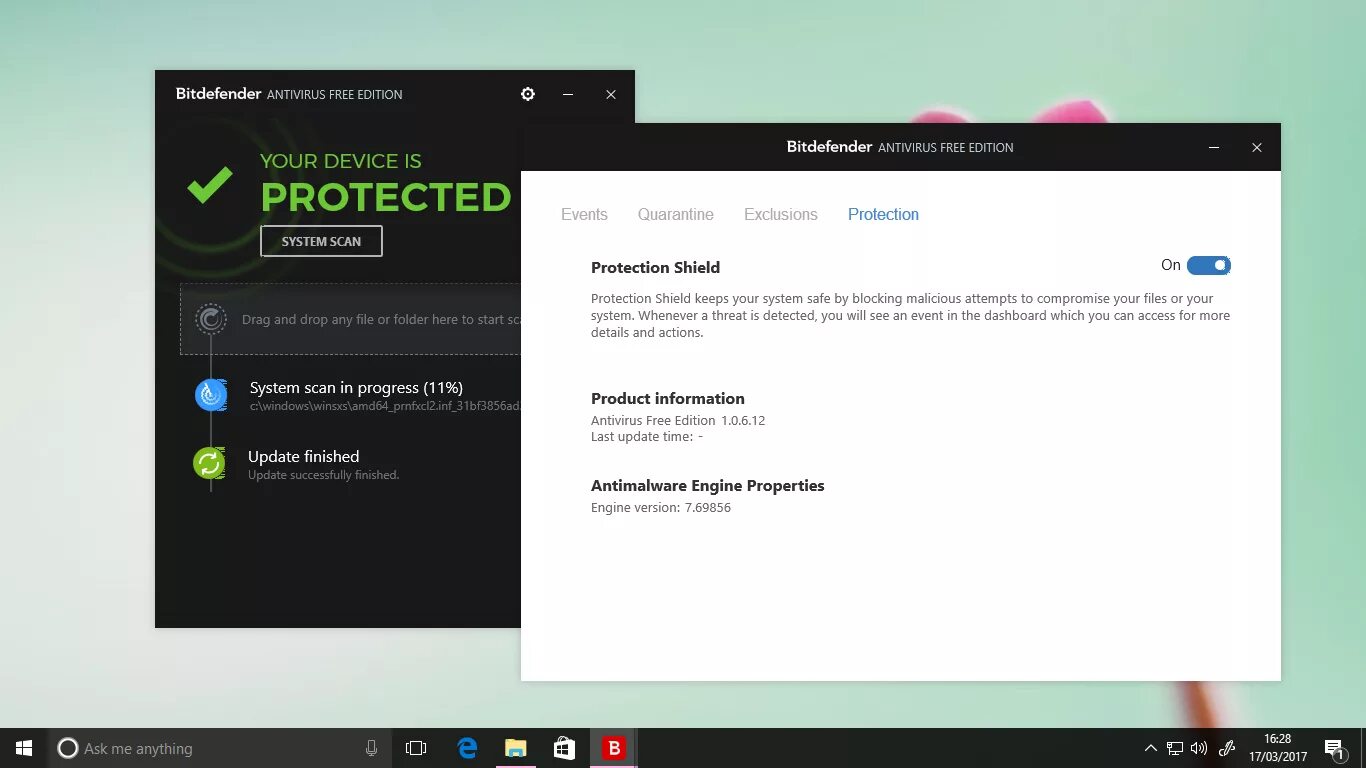Open File Explorer from the taskbar
Image resolution: width=1366 pixels, height=768 pixels.
click(515, 748)
